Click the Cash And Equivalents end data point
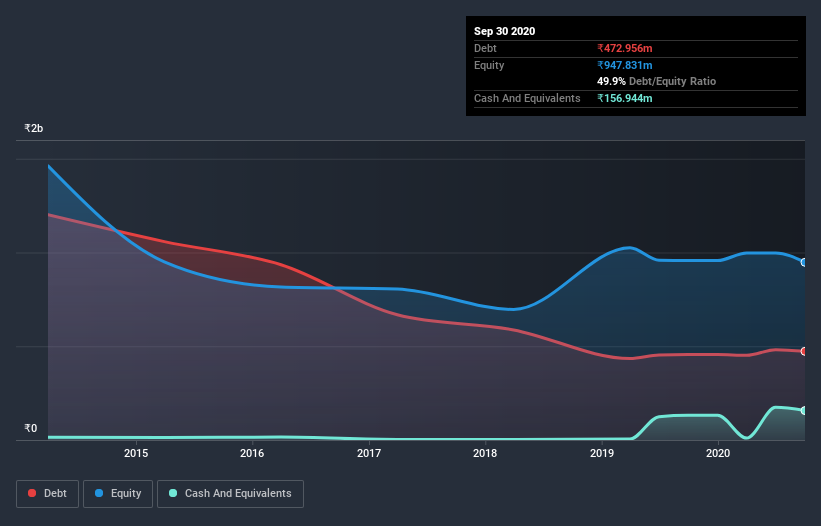 (x=804, y=410)
